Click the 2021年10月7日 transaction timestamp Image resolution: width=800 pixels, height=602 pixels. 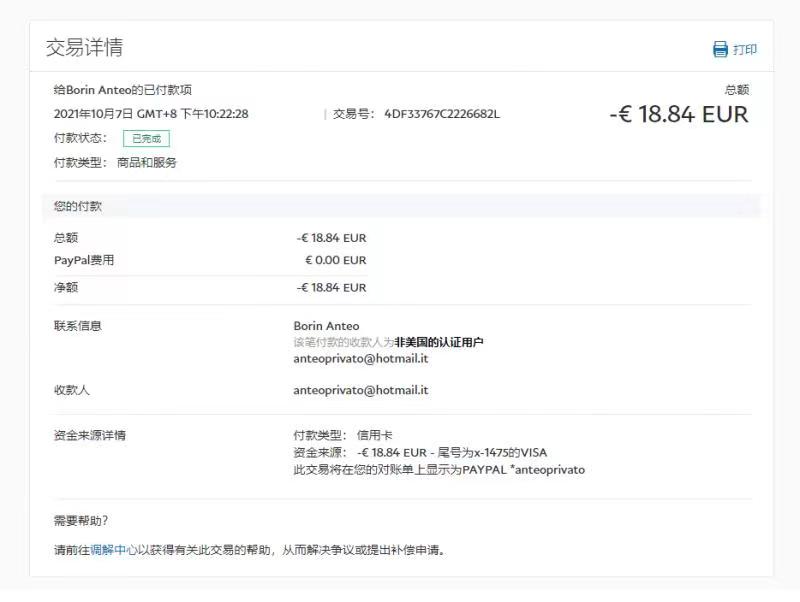click(151, 114)
